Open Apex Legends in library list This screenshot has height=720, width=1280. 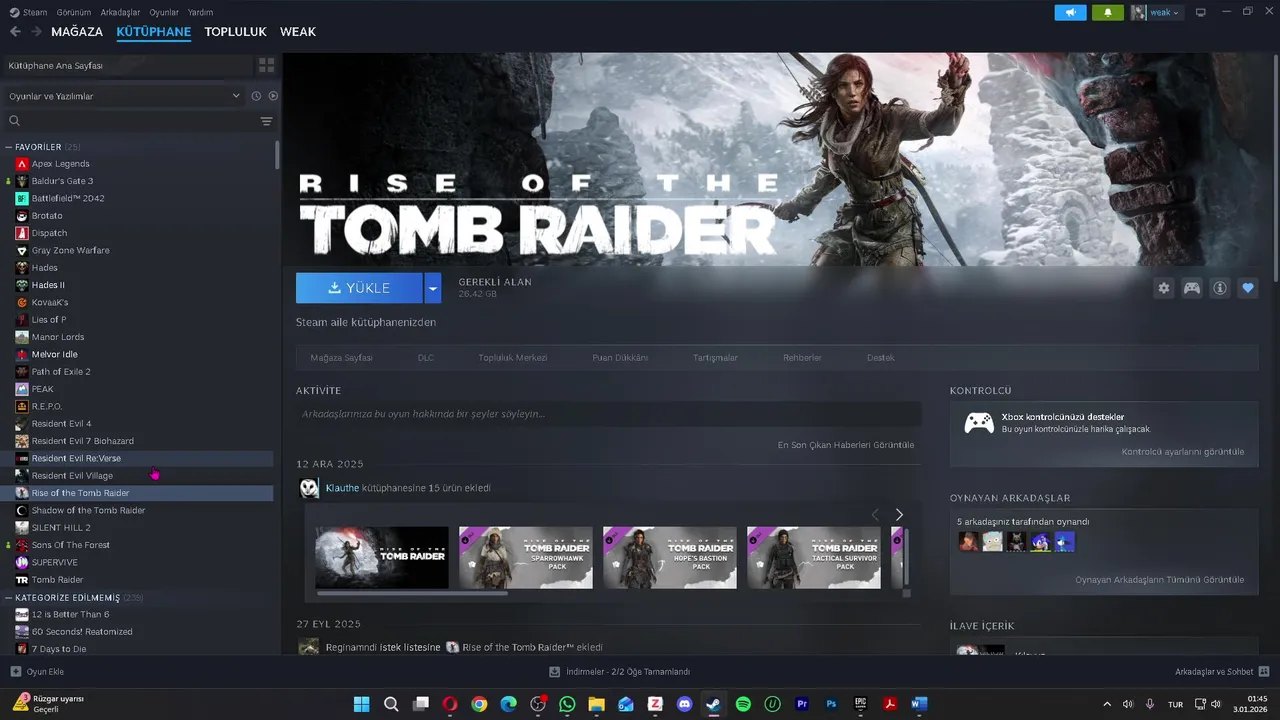point(60,163)
